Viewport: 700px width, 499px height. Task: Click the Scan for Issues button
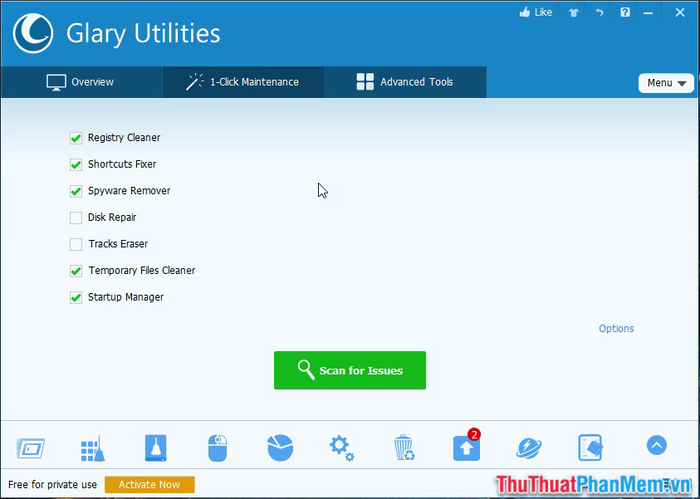click(350, 370)
